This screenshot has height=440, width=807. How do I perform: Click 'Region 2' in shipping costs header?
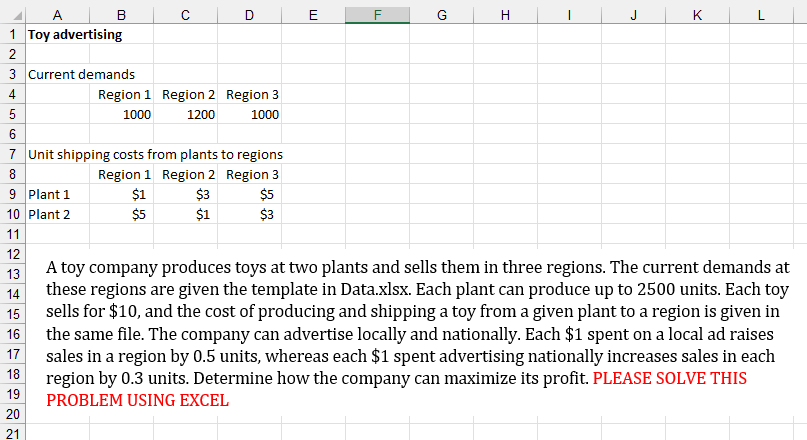tap(188, 174)
